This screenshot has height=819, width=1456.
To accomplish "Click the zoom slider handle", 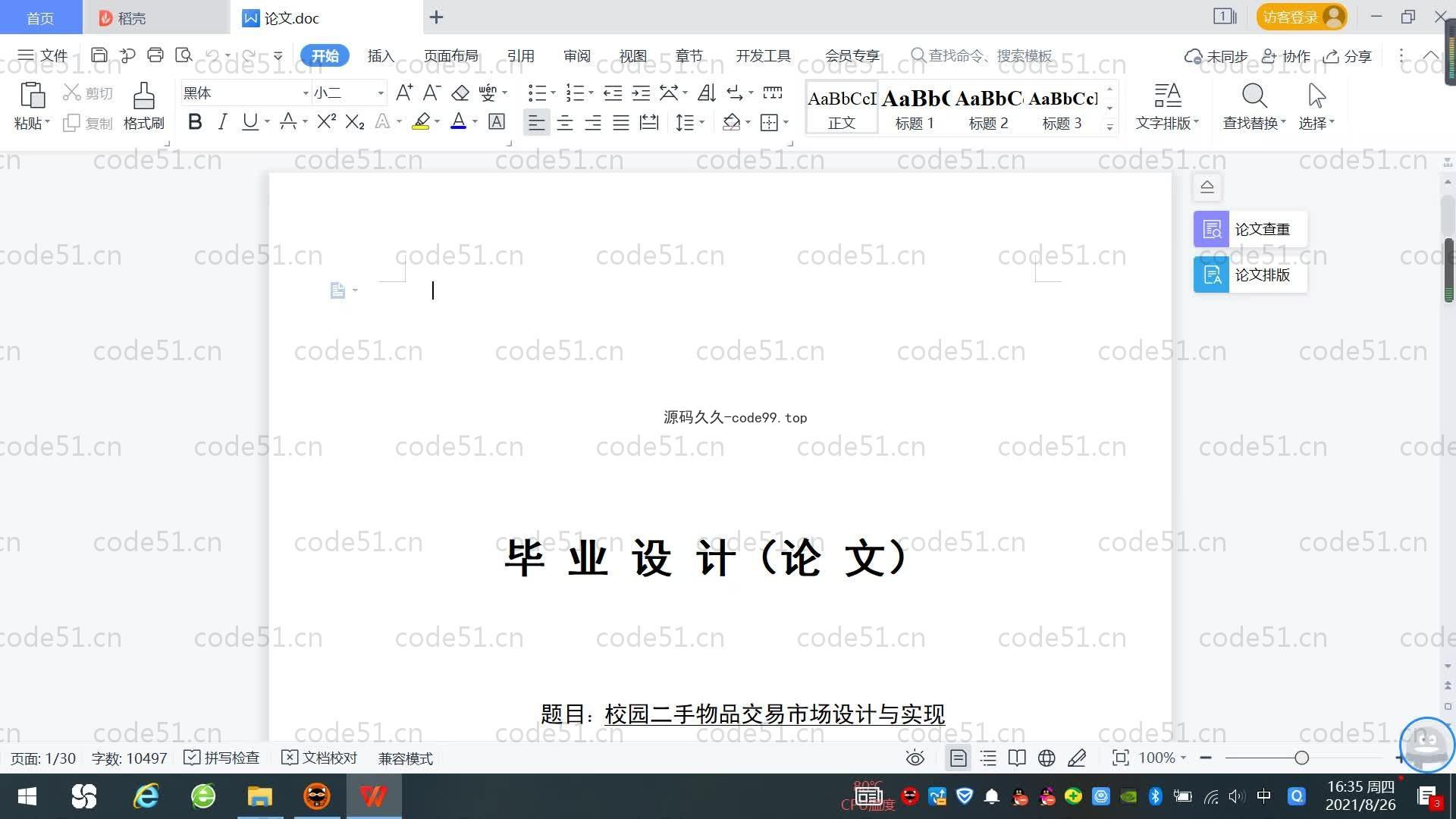I will click(1302, 758).
